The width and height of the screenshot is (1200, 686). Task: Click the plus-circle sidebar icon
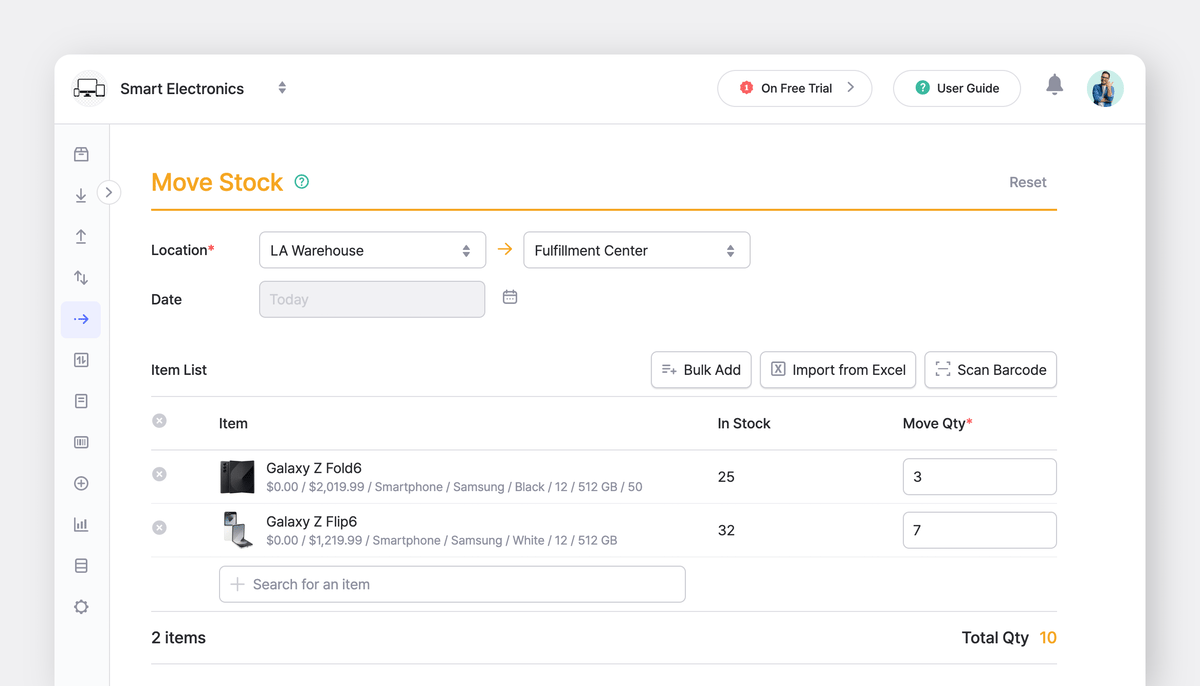[81, 483]
